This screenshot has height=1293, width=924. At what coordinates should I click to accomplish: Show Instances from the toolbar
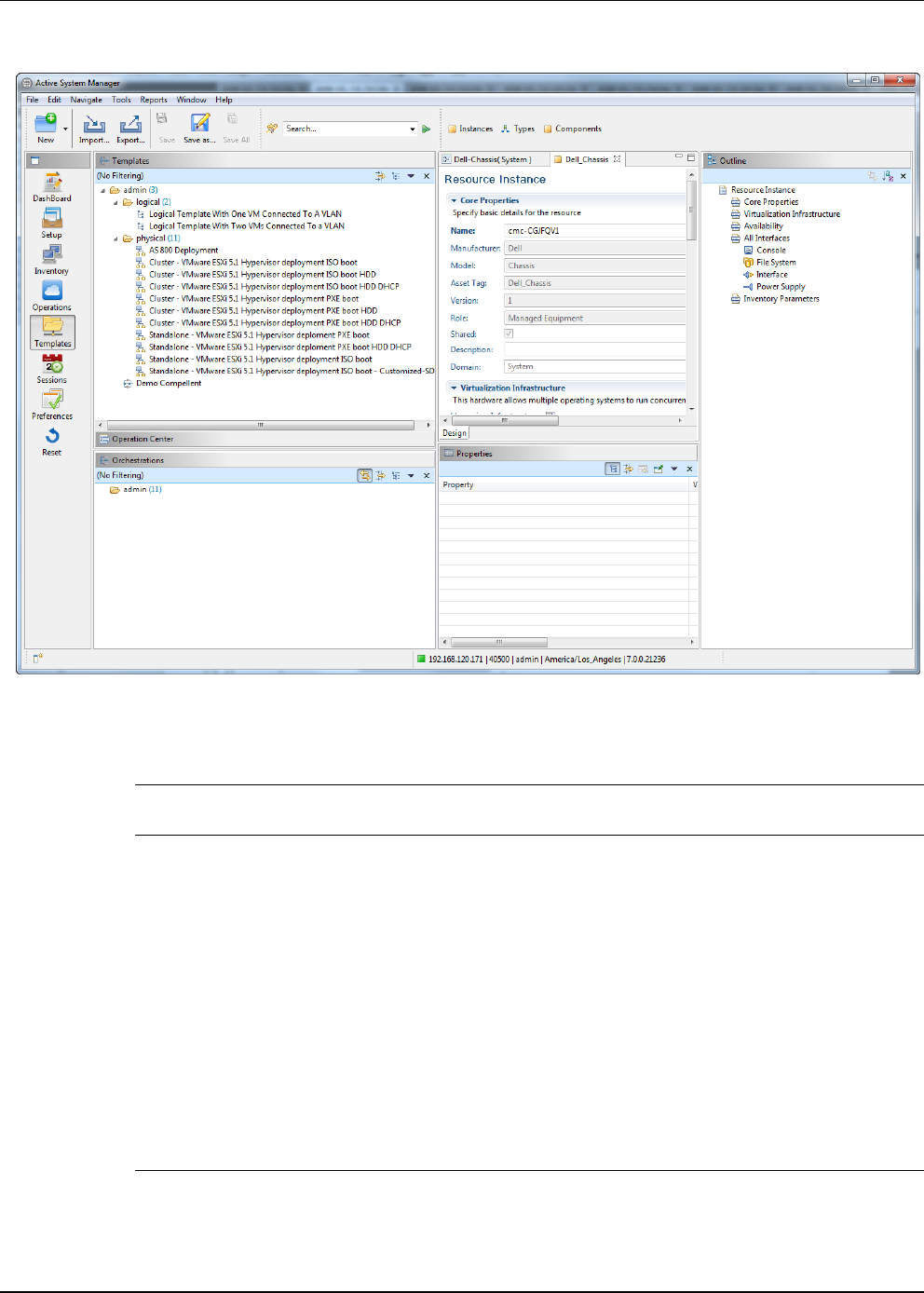pos(470,129)
